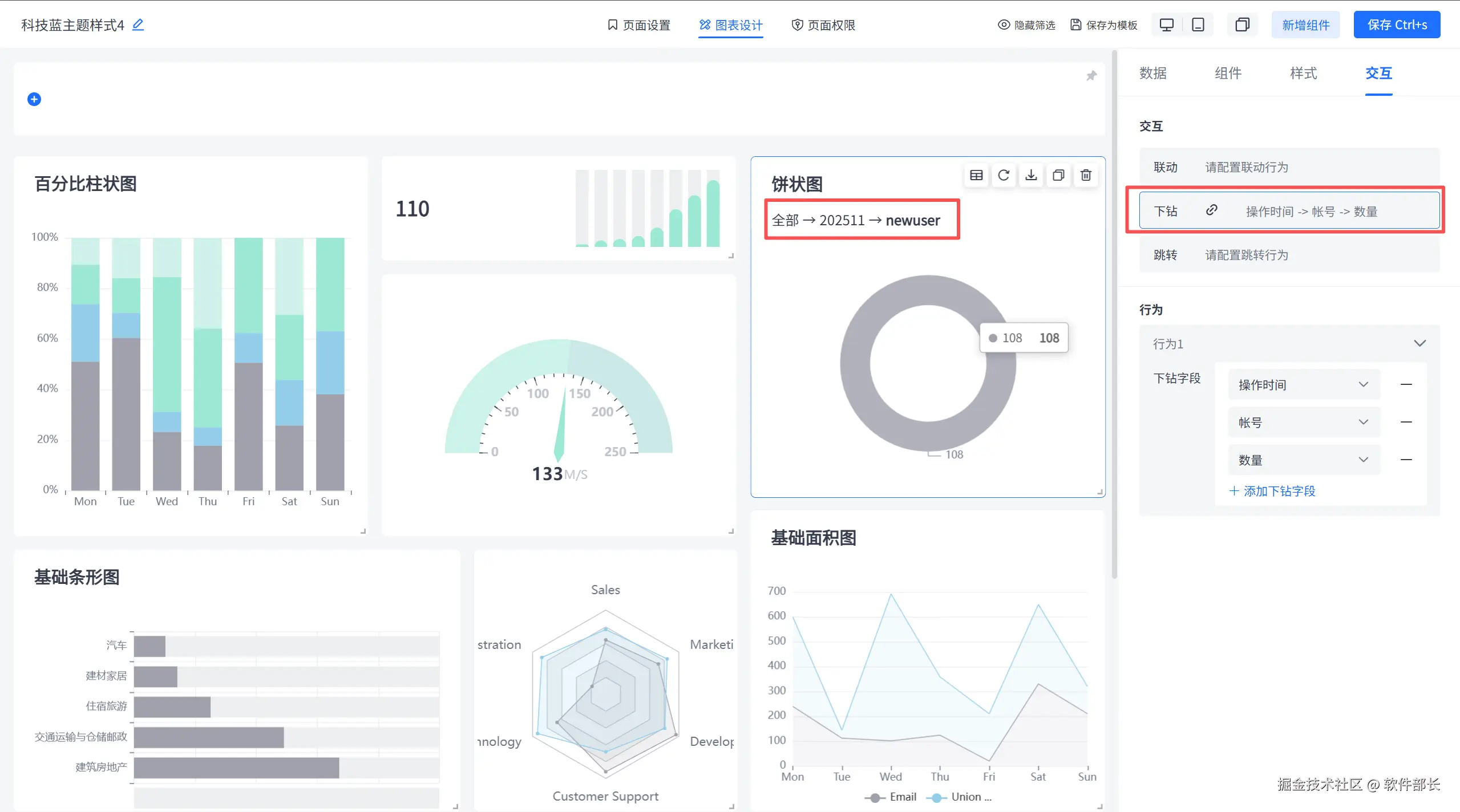Delete the pie chart with trash icon

tap(1086, 175)
